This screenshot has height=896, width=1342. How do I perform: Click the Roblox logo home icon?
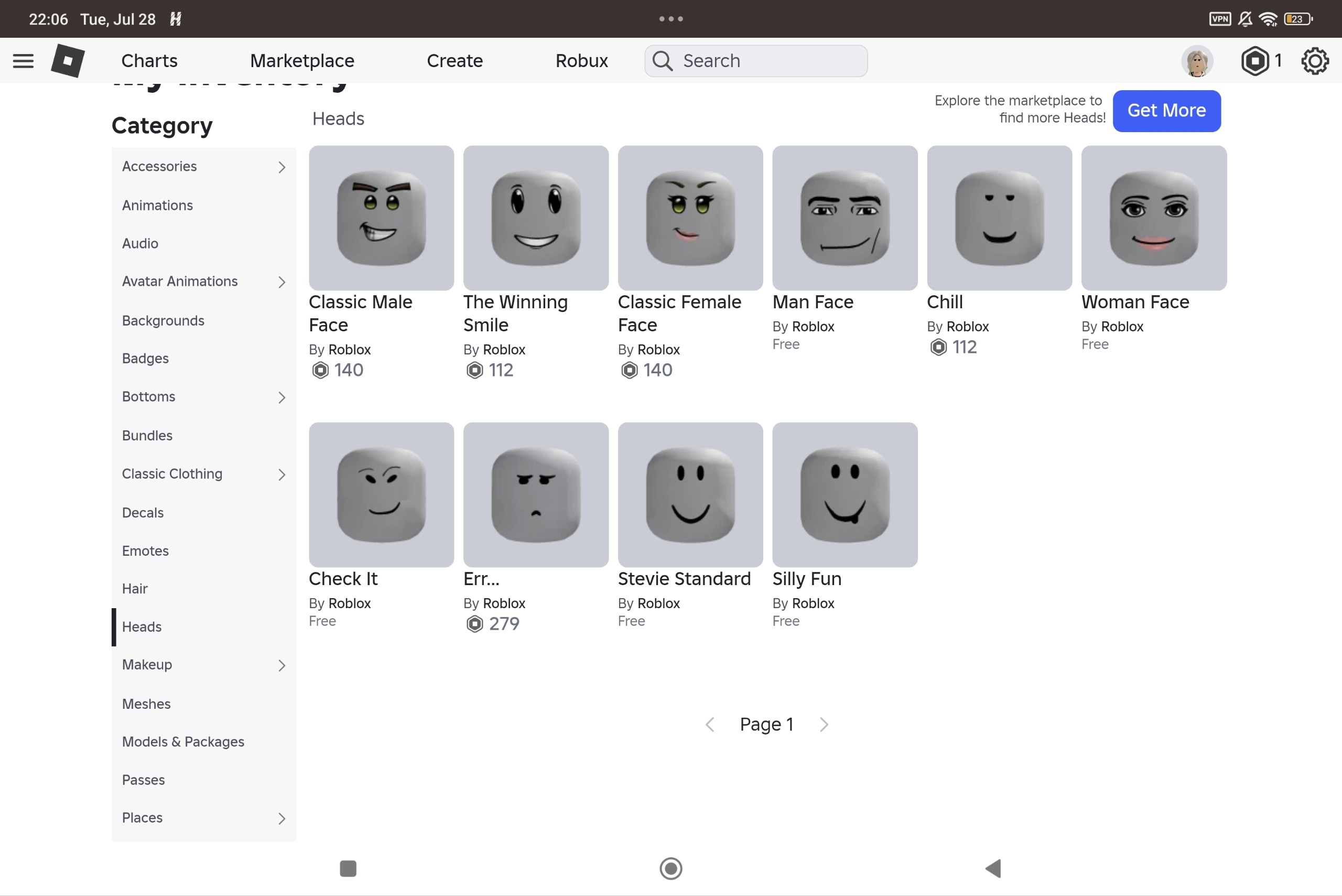[x=68, y=61]
